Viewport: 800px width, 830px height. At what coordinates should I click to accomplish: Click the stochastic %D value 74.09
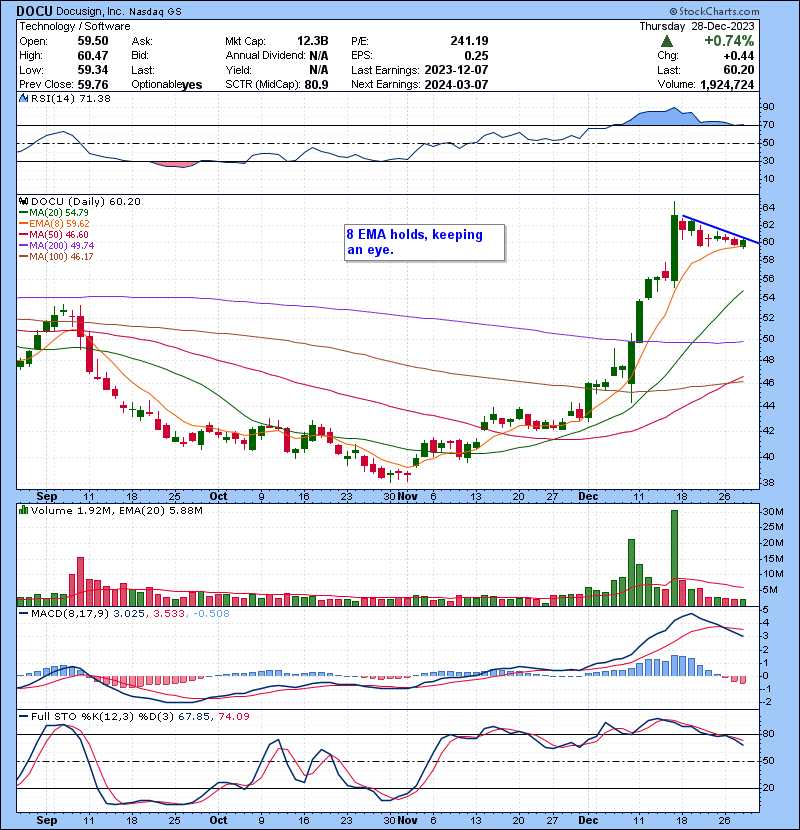[234, 716]
